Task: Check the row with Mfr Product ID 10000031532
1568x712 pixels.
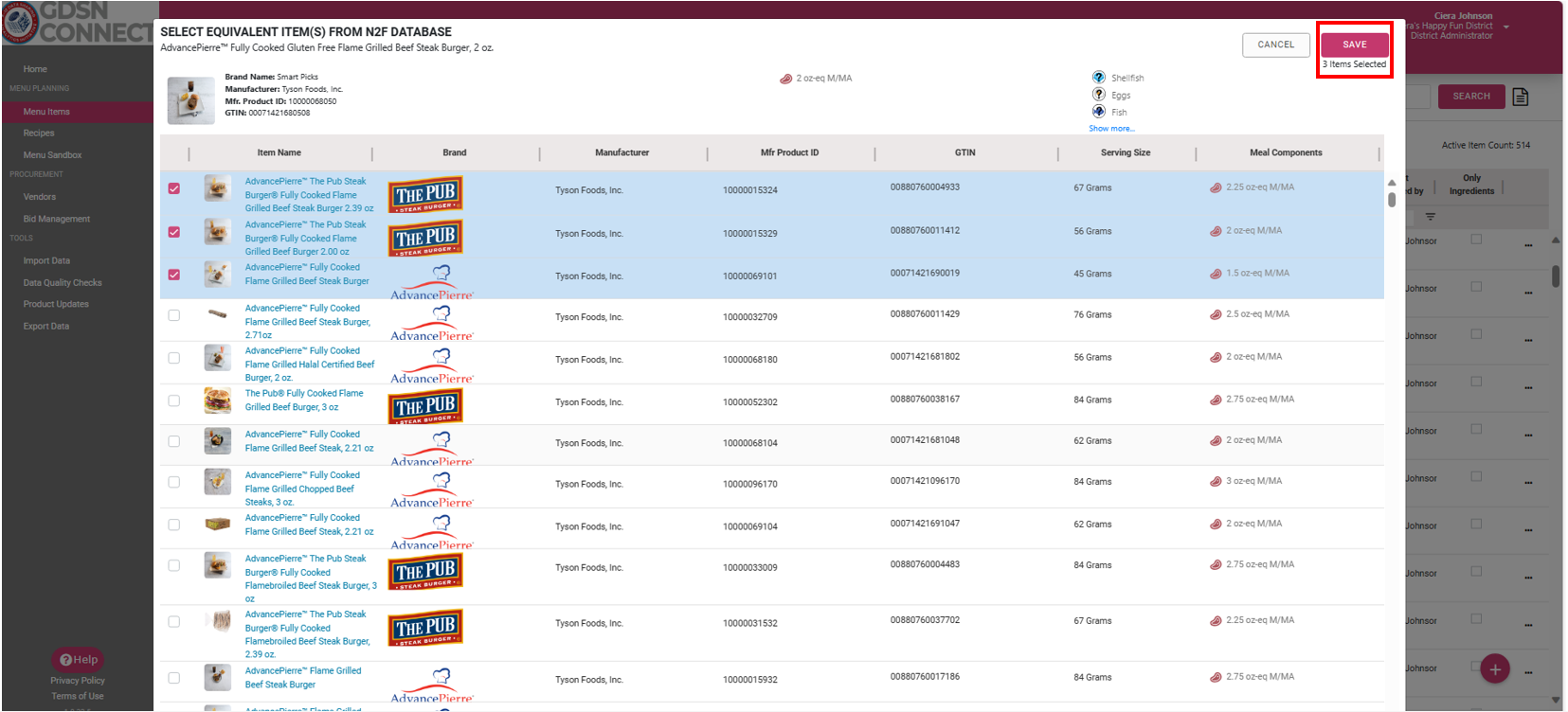Action: [x=174, y=622]
